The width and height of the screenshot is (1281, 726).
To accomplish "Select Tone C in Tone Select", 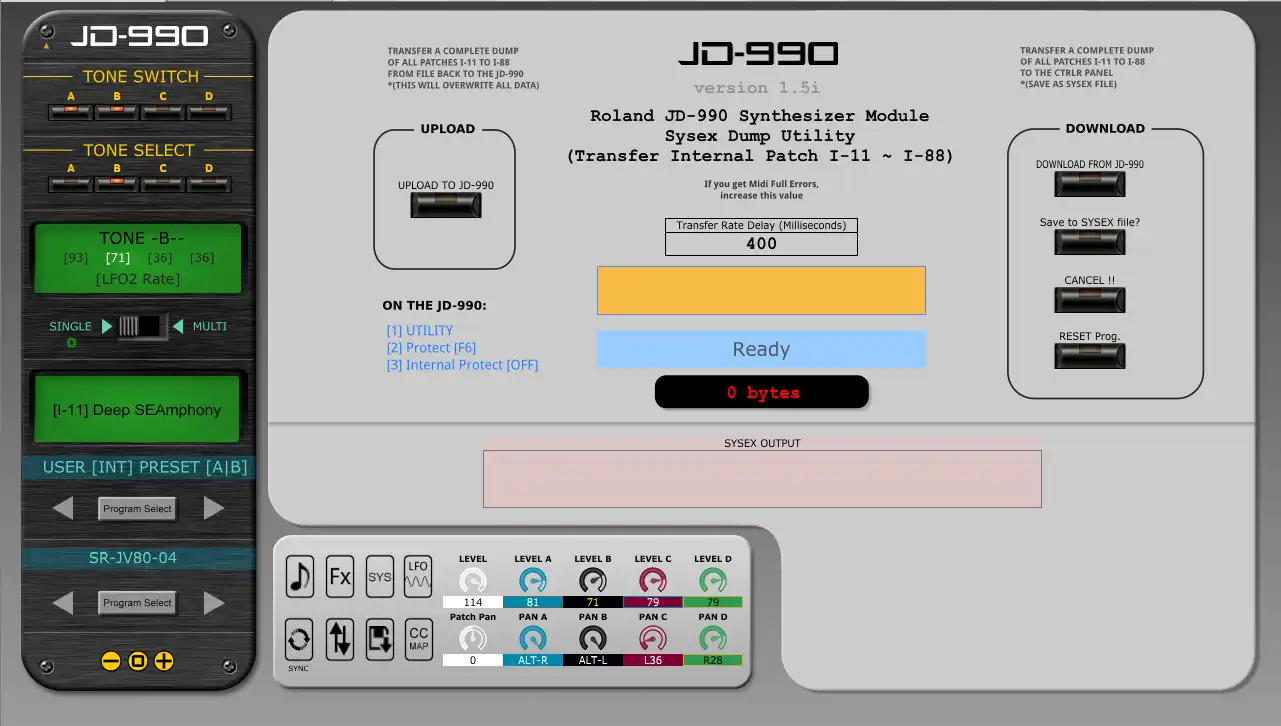I will click(x=162, y=184).
